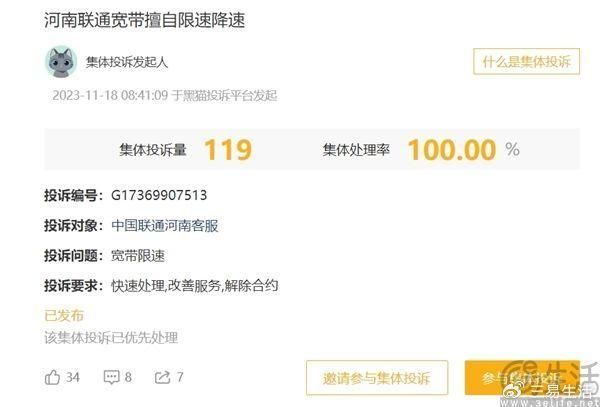Open the 什么是集体投诉 button
The width and height of the screenshot is (600, 407).
526,61
